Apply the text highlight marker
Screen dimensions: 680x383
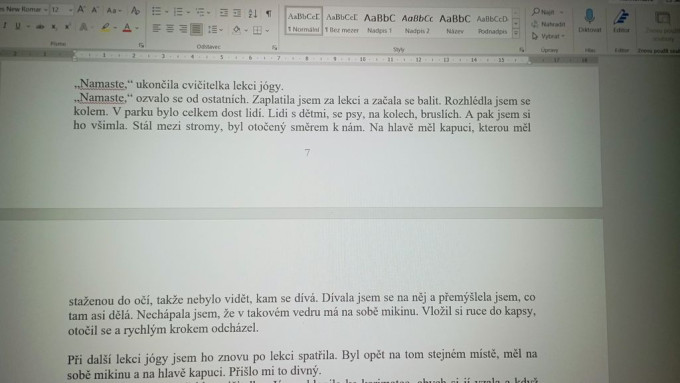pyautogui.click(x=105, y=28)
